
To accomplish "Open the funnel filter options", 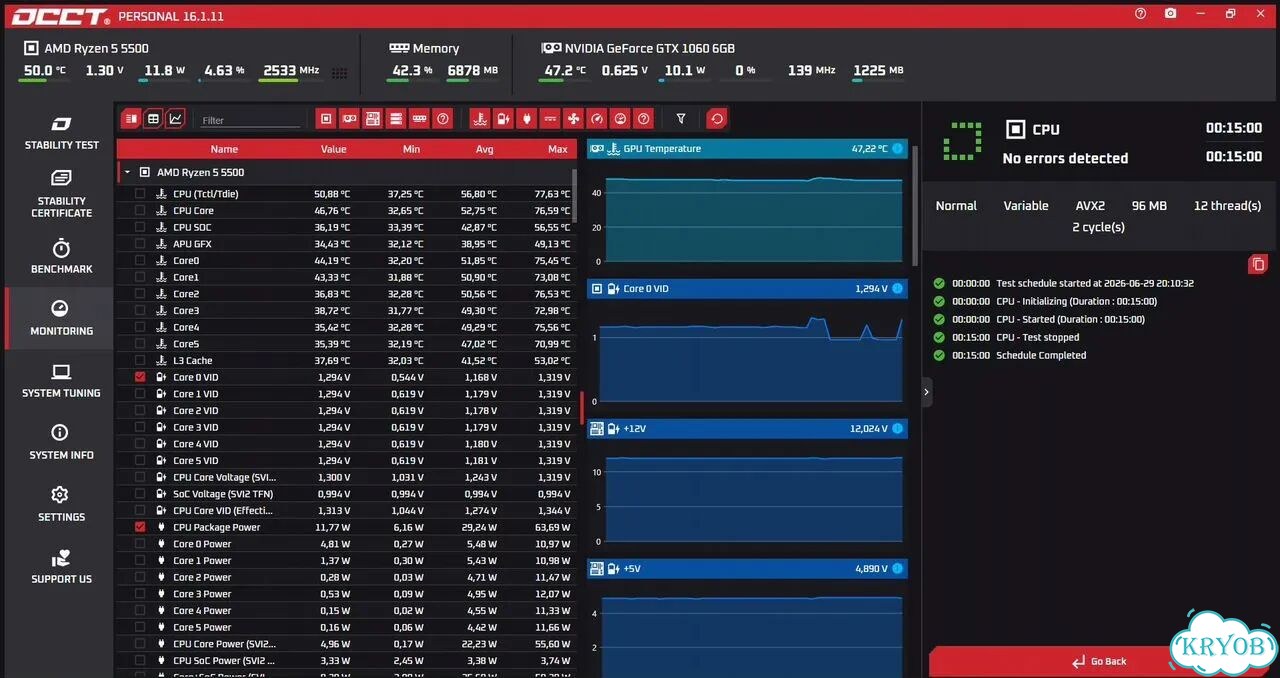I will [x=681, y=119].
